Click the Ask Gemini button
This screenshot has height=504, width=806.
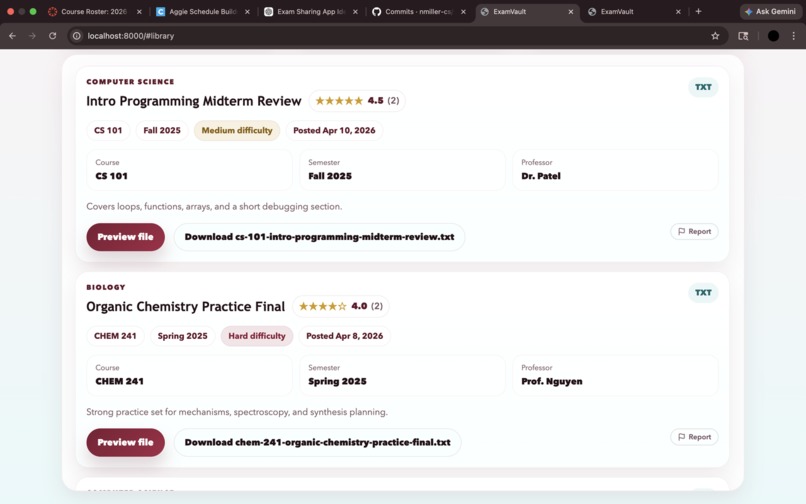point(770,11)
